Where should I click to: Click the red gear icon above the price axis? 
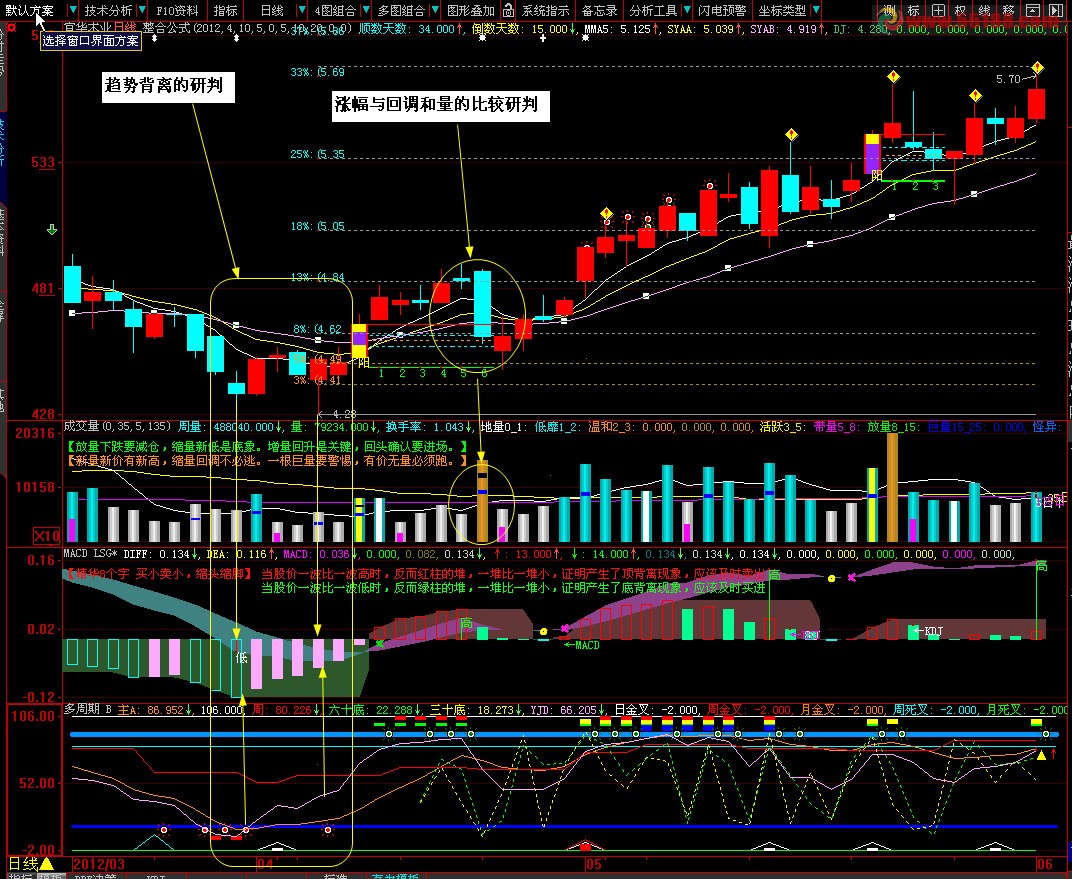(10, 27)
